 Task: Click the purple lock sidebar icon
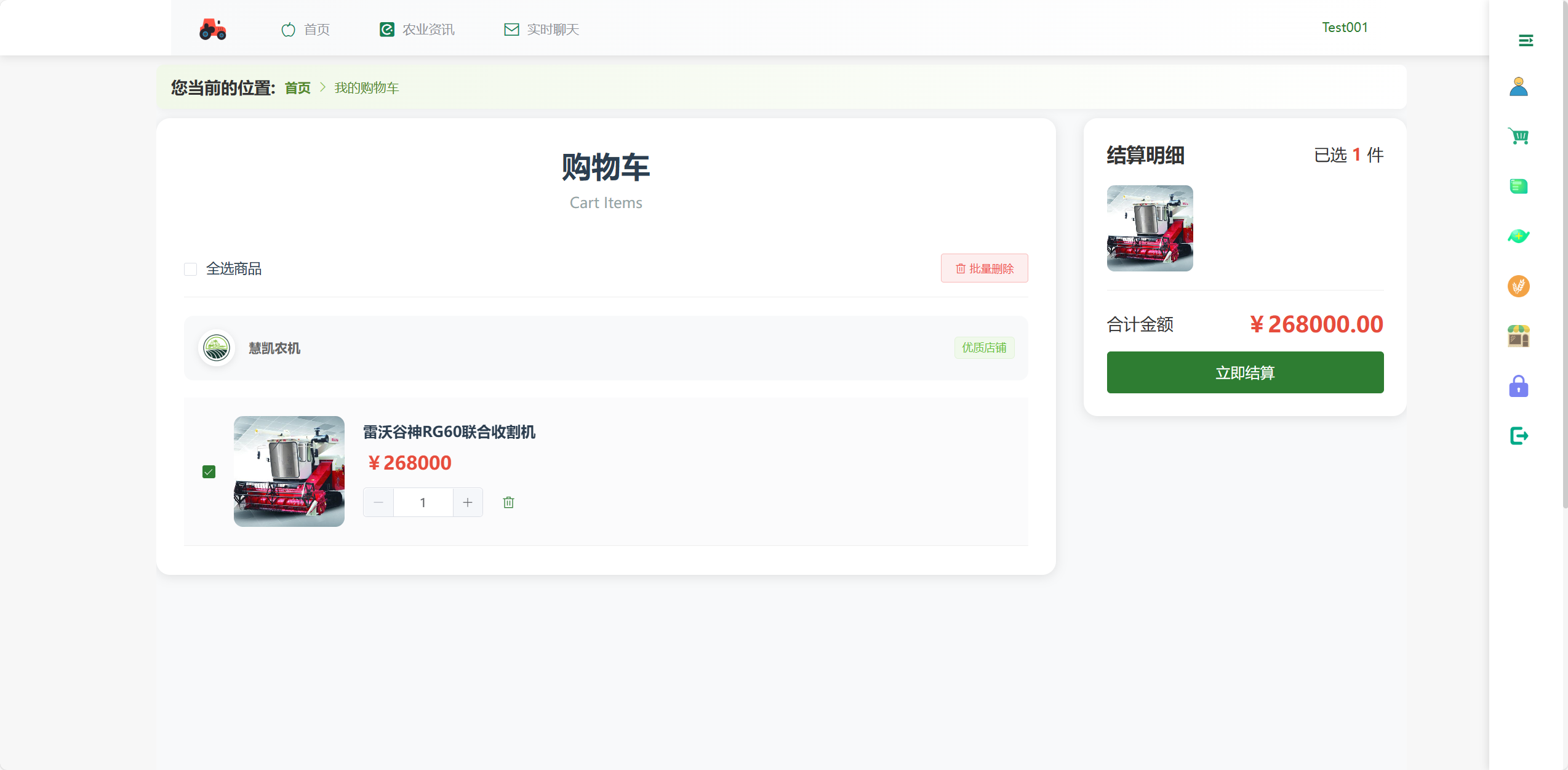pyautogui.click(x=1519, y=387)
